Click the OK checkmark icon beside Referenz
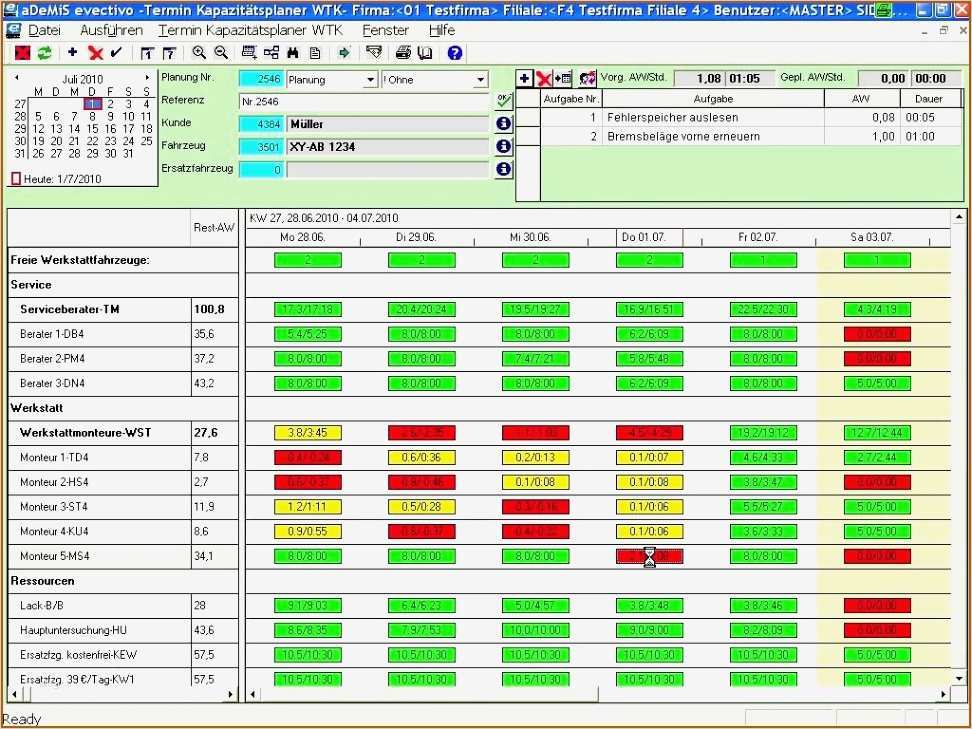972x729 pixels. (x=503, y=100)
